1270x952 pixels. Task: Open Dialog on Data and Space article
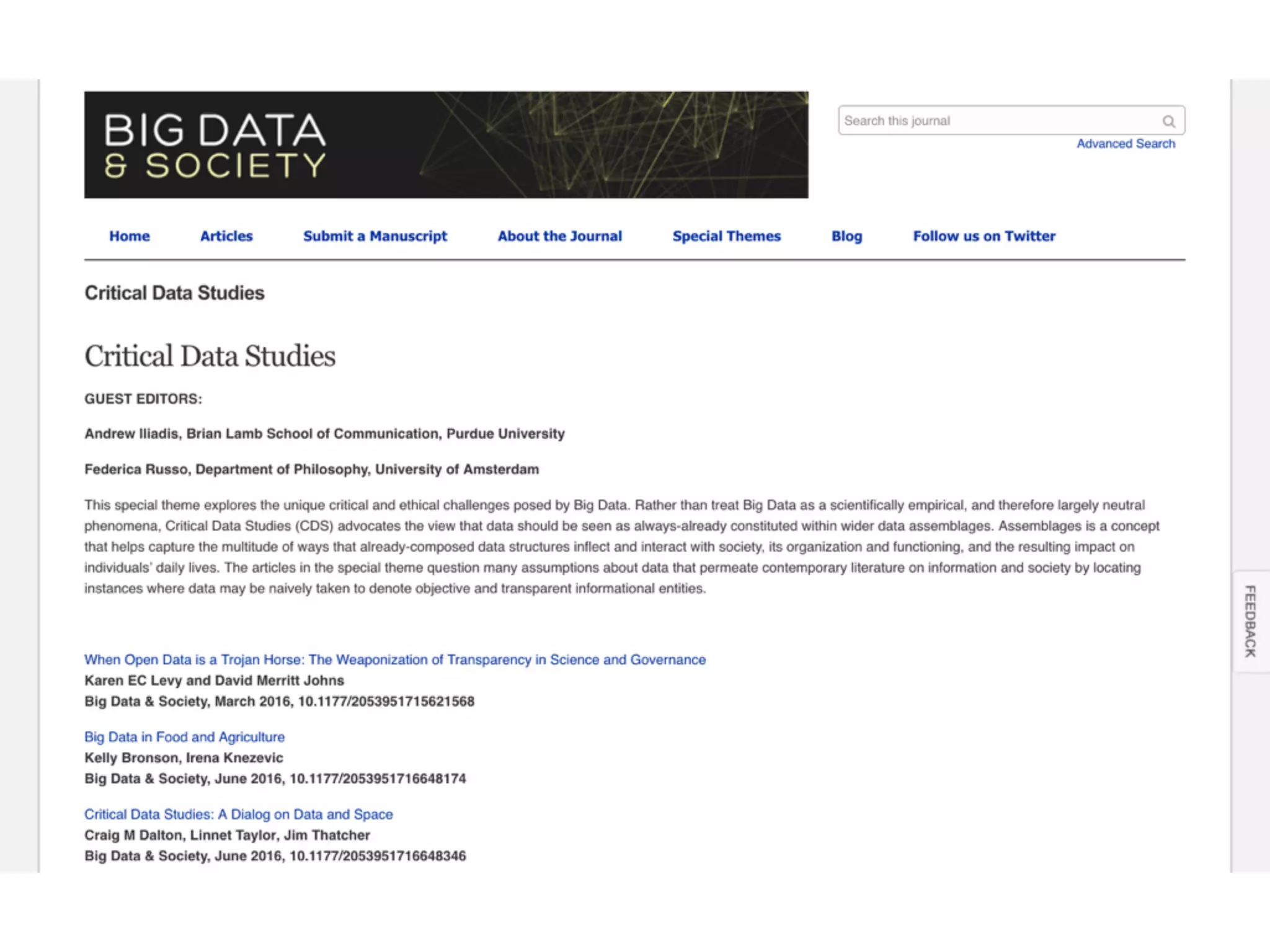click(x=238, y=814)
